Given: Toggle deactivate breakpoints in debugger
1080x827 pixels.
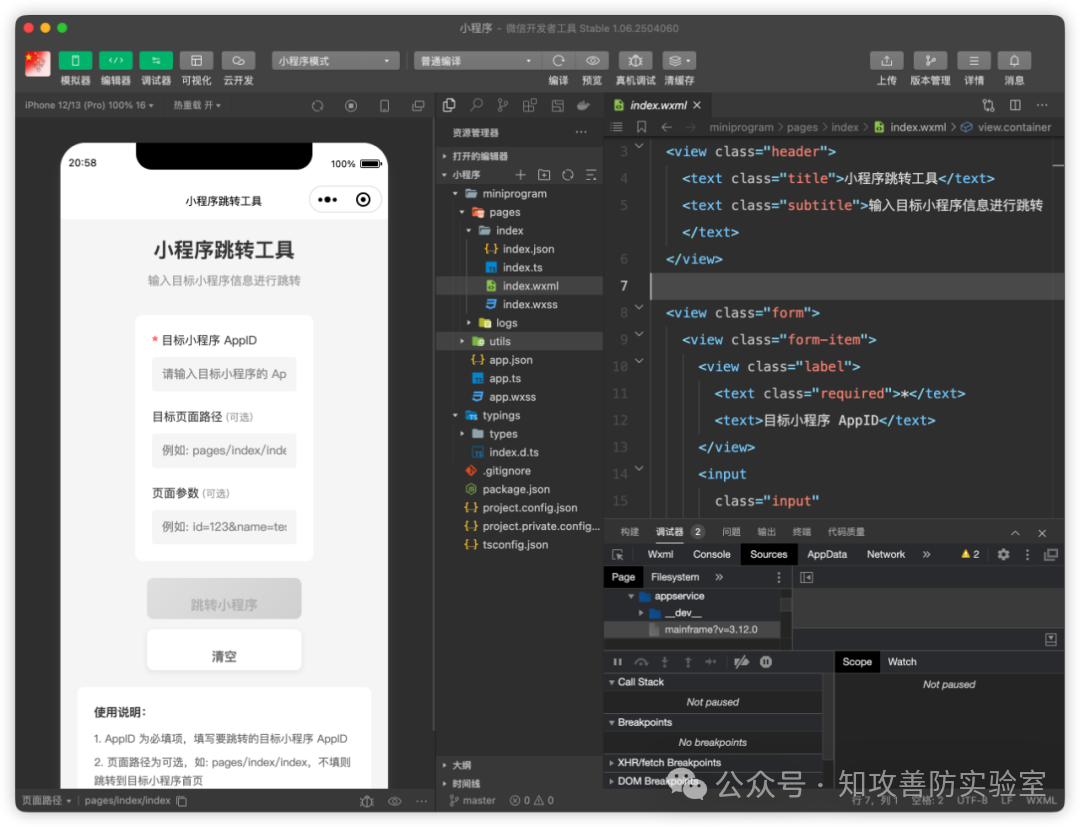Looking at the screenshot, I should click(741, 662).
